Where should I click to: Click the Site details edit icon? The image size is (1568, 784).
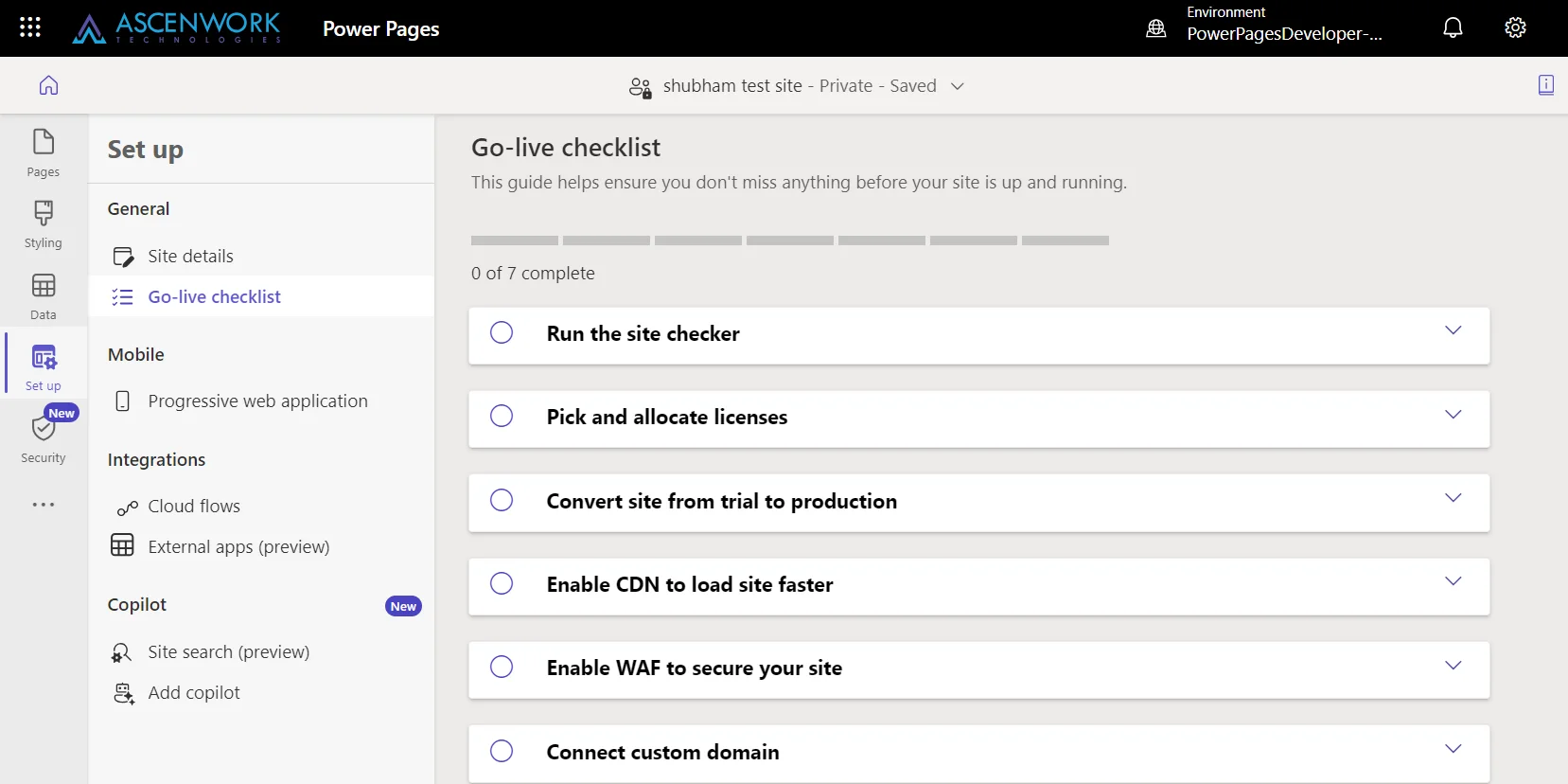[x=123, y=257]
